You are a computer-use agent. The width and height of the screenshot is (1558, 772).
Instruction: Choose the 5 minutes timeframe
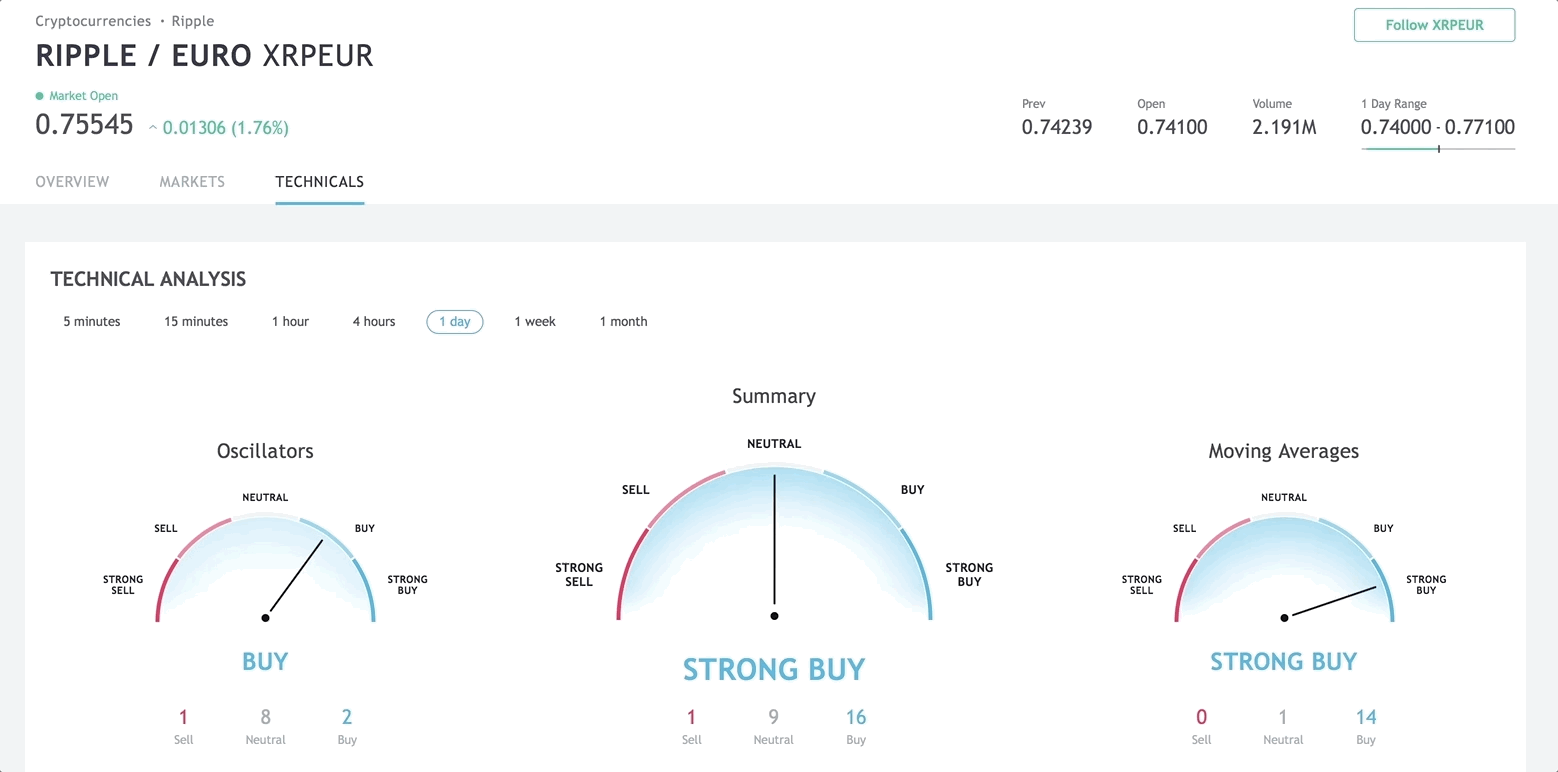[92, 321]
